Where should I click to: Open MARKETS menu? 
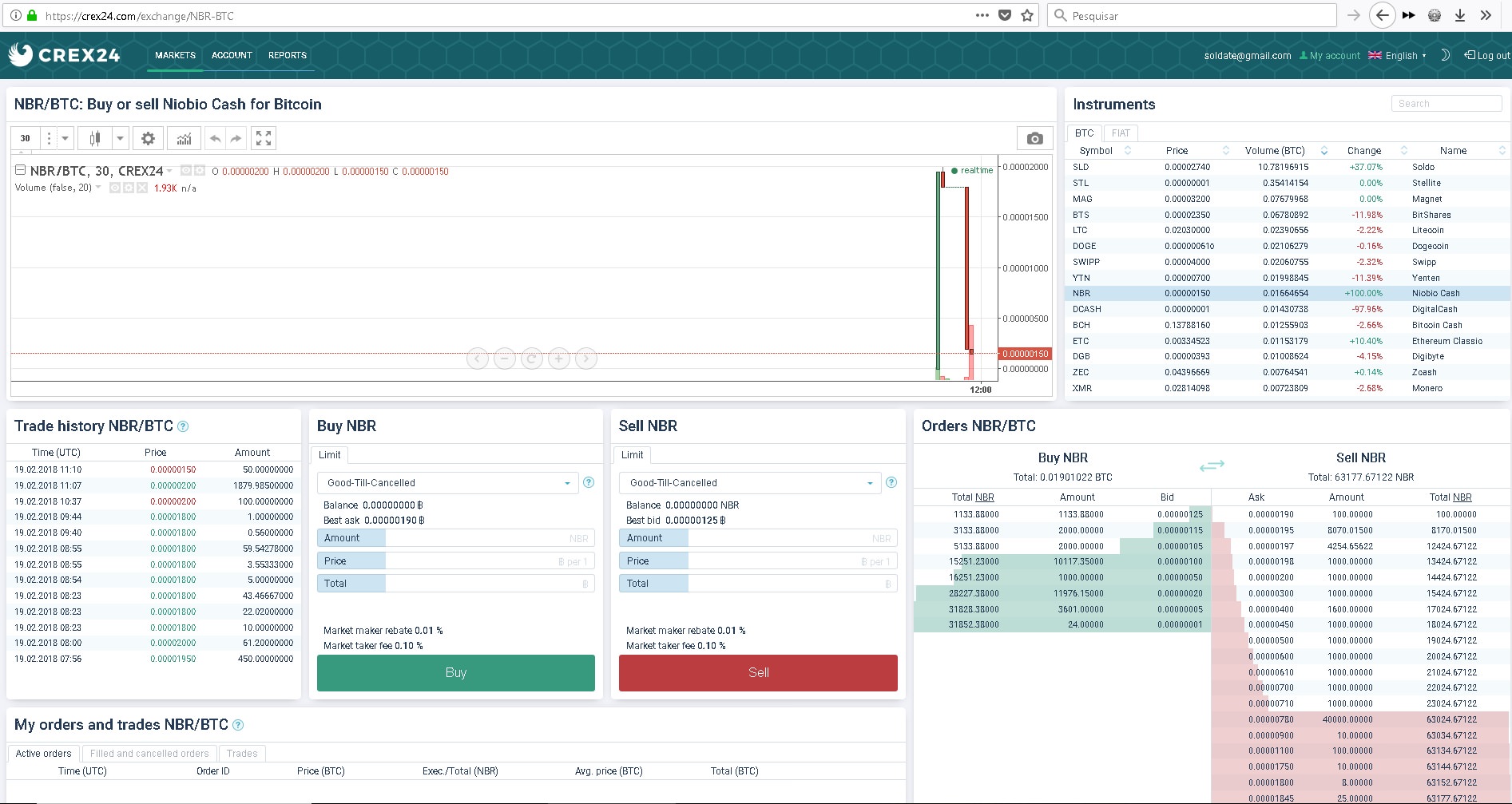pyautogui.click(x=175, y=55)
